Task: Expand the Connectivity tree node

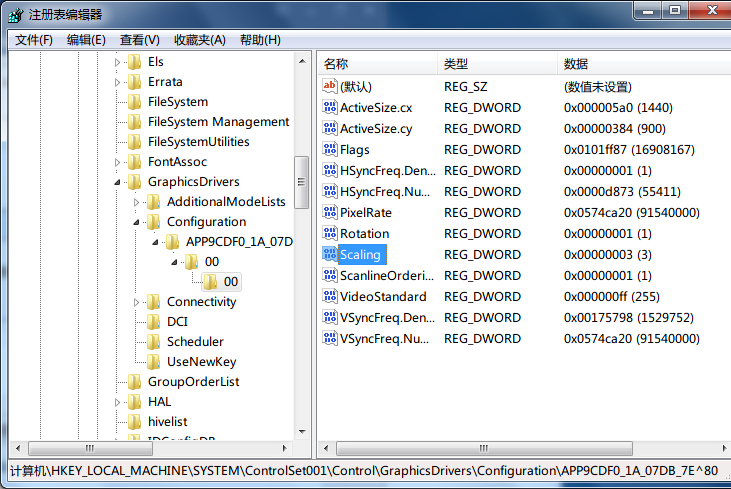Action: click(x=137, y=302)
